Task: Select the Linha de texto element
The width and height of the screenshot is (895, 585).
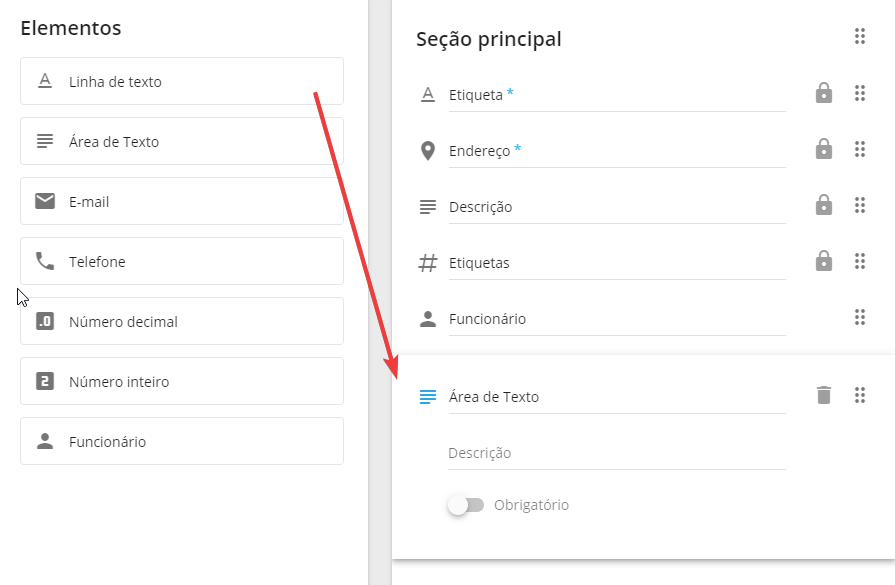Action: tap(182, 81)
